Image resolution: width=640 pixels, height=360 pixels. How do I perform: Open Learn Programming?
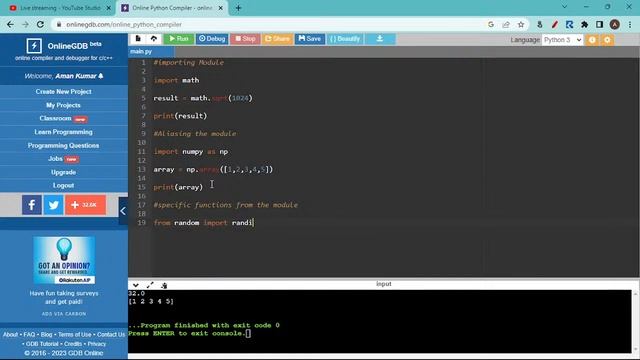click(x=63, y=132)
